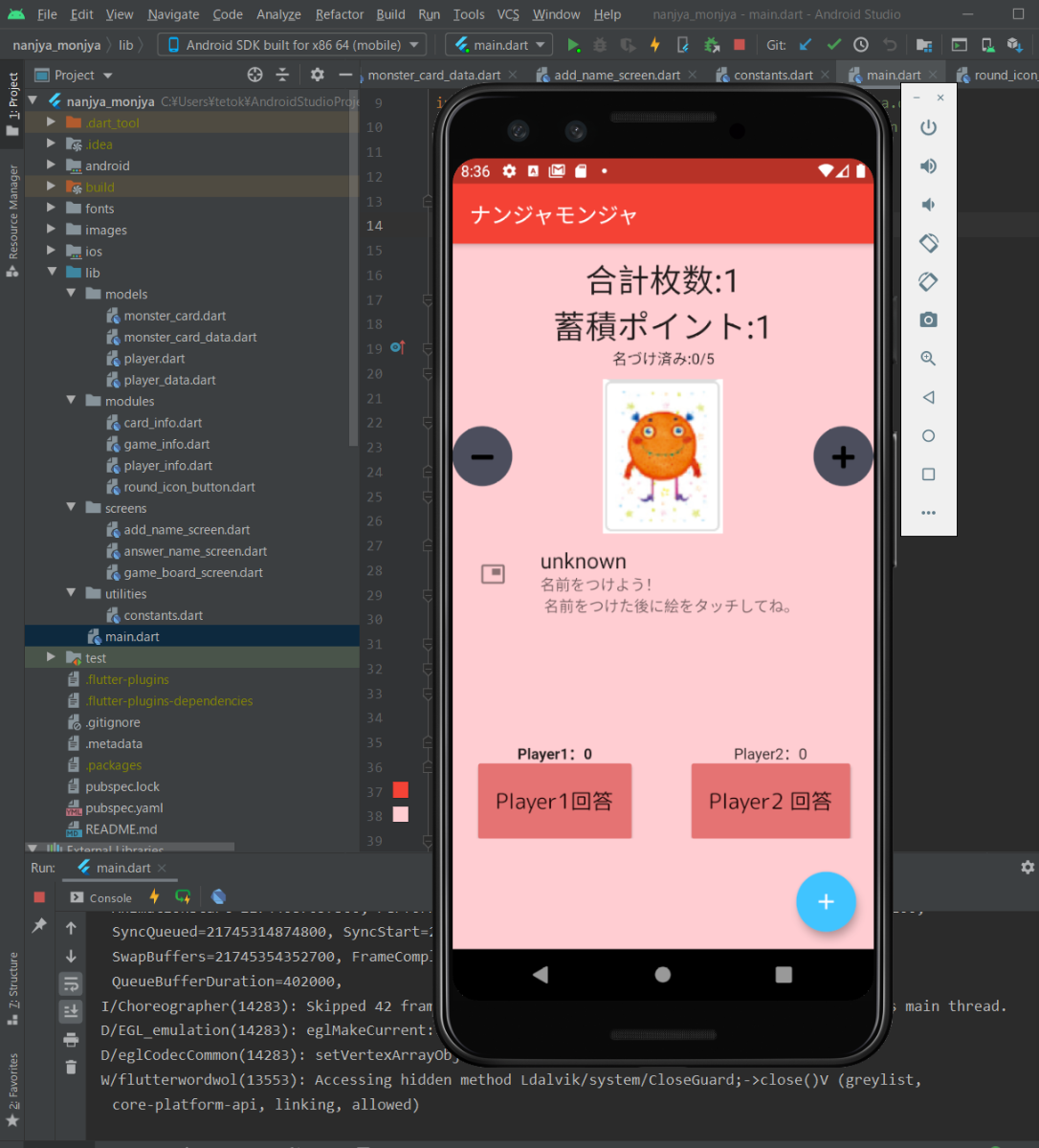Viewport: 1039px width, 1148px height.
Task: Click the emulator power button
Action: (x=928, y=128)
